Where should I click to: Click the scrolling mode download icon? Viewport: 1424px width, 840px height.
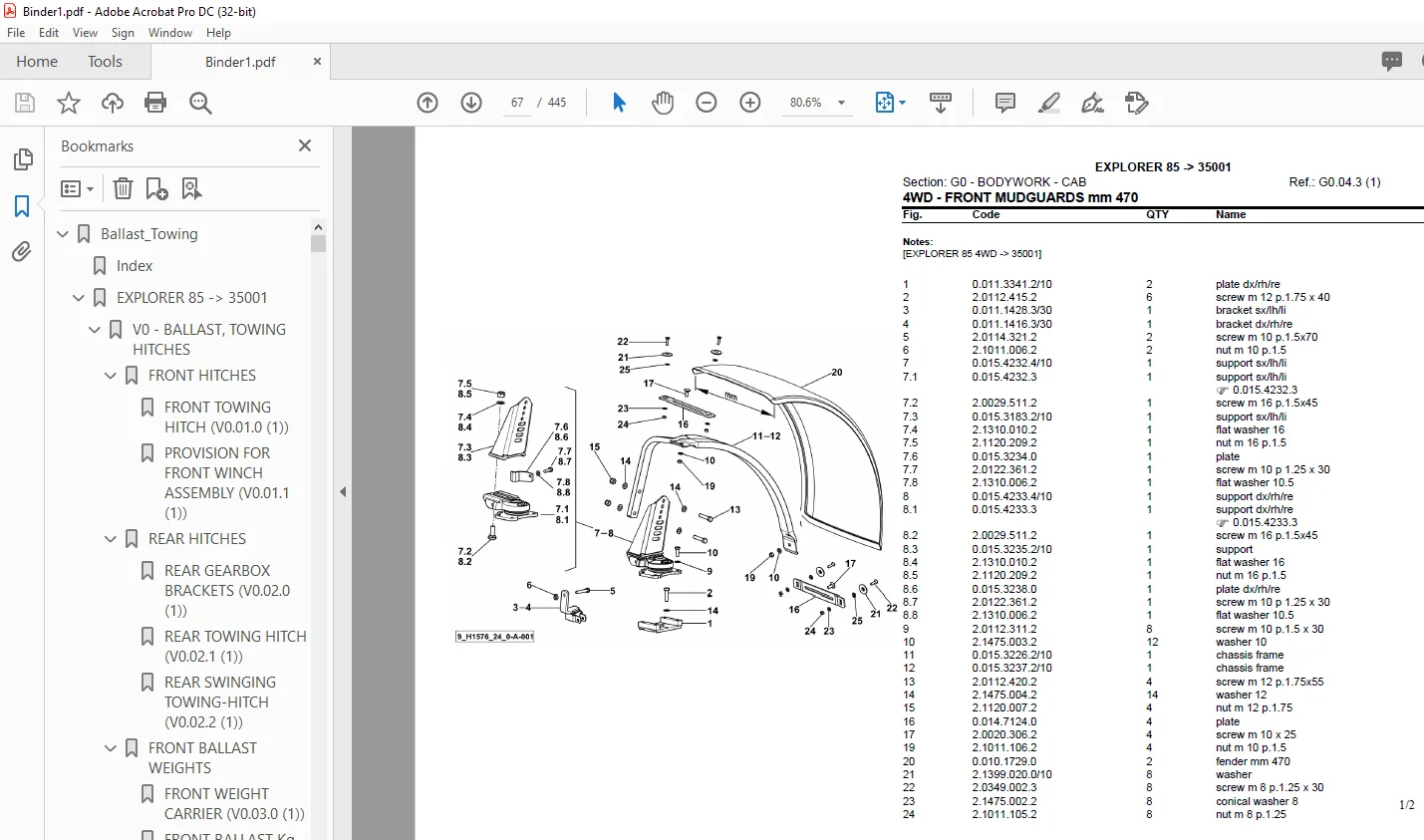[x=941, y=103]
